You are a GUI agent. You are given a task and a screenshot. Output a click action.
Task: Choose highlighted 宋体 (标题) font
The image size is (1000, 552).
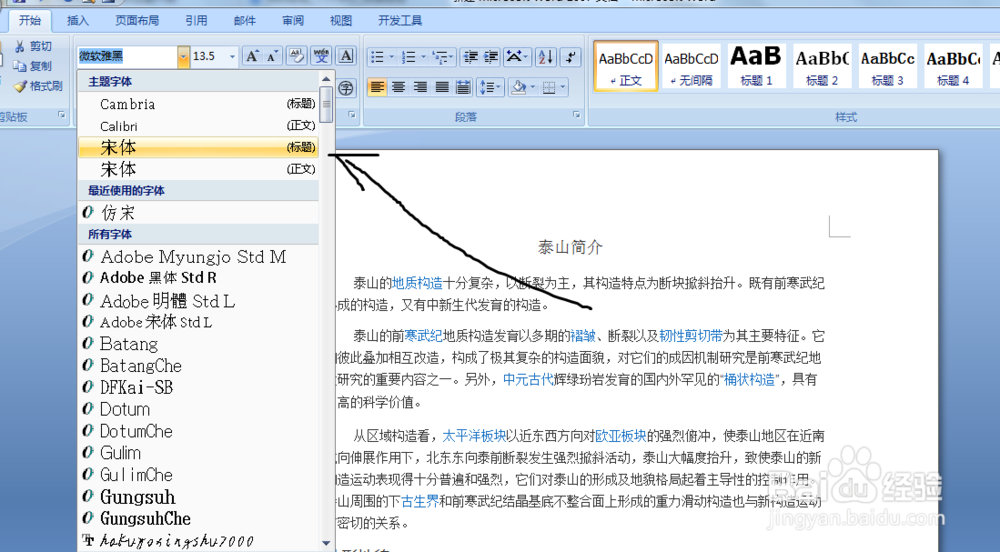pos(198,147)
